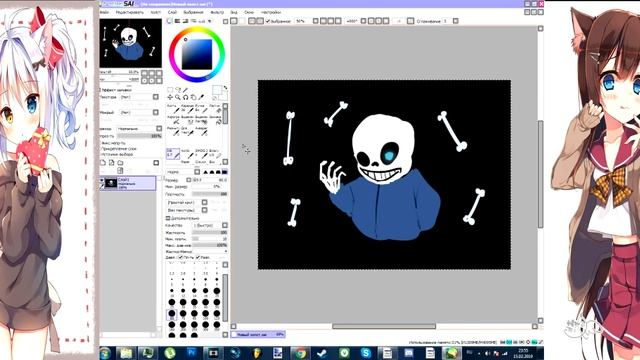Open the Холст menu

(x=156, y=12)
